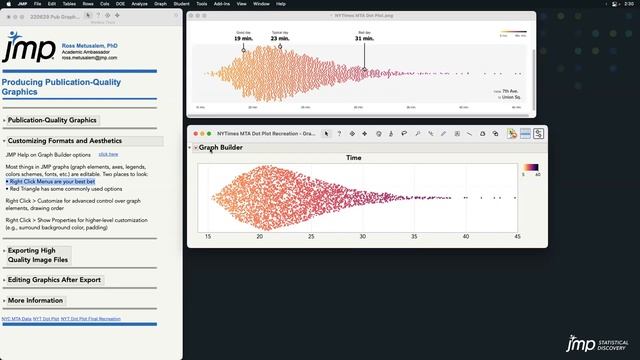This screenshot has height=360, width=640.
Task: Click the '19 min.' Good day annotation
Action: click(243, 38)
